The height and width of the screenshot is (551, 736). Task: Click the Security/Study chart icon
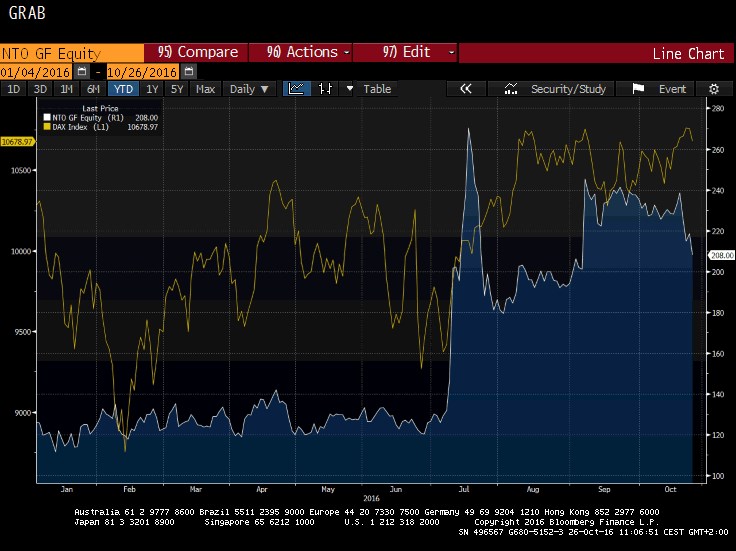(510, 89)
